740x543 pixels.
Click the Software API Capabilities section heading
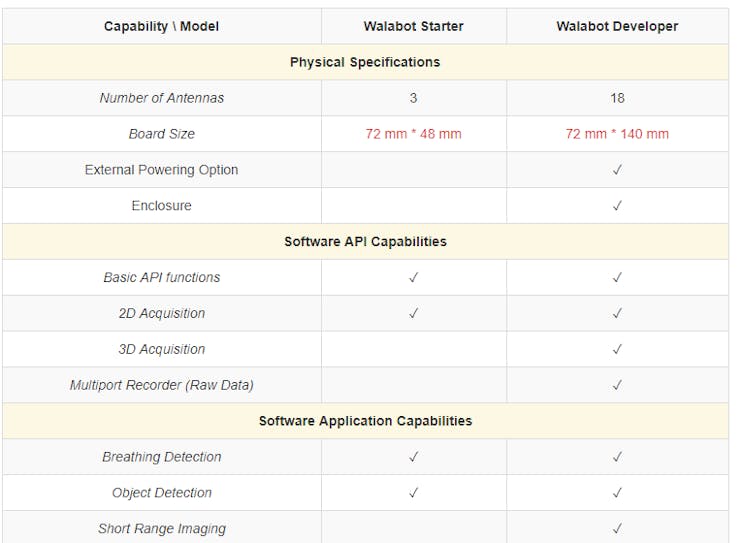click(365, 241)
